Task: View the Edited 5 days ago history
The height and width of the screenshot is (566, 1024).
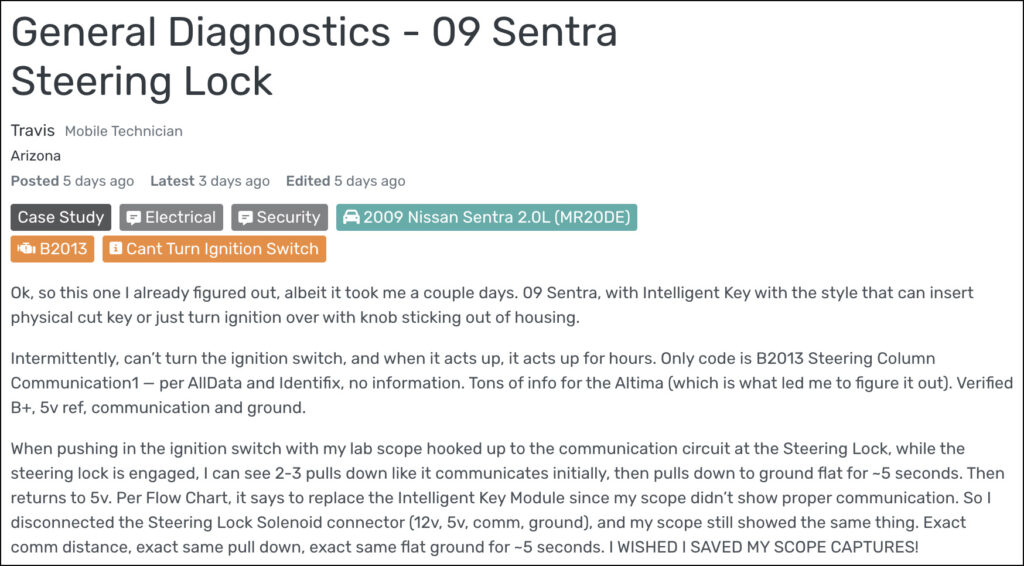Action: [345, 181]
